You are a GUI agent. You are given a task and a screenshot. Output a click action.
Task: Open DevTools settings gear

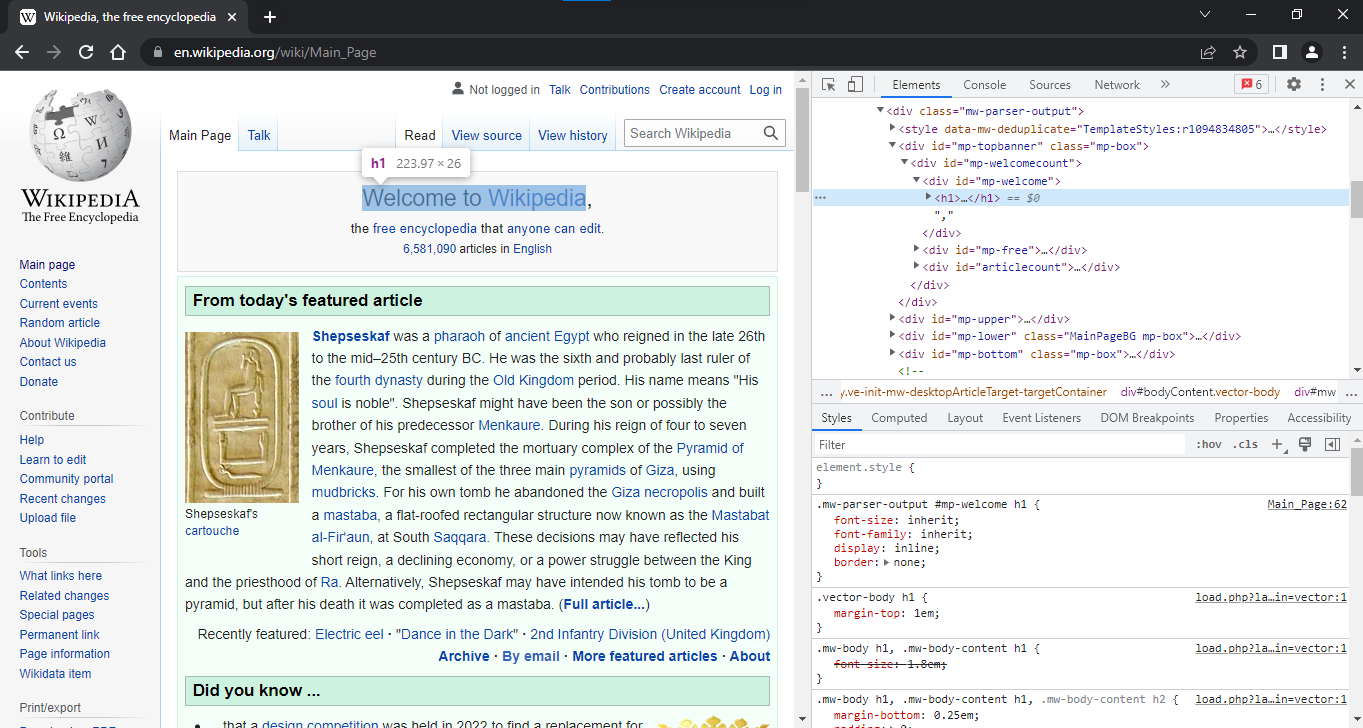1293,84
